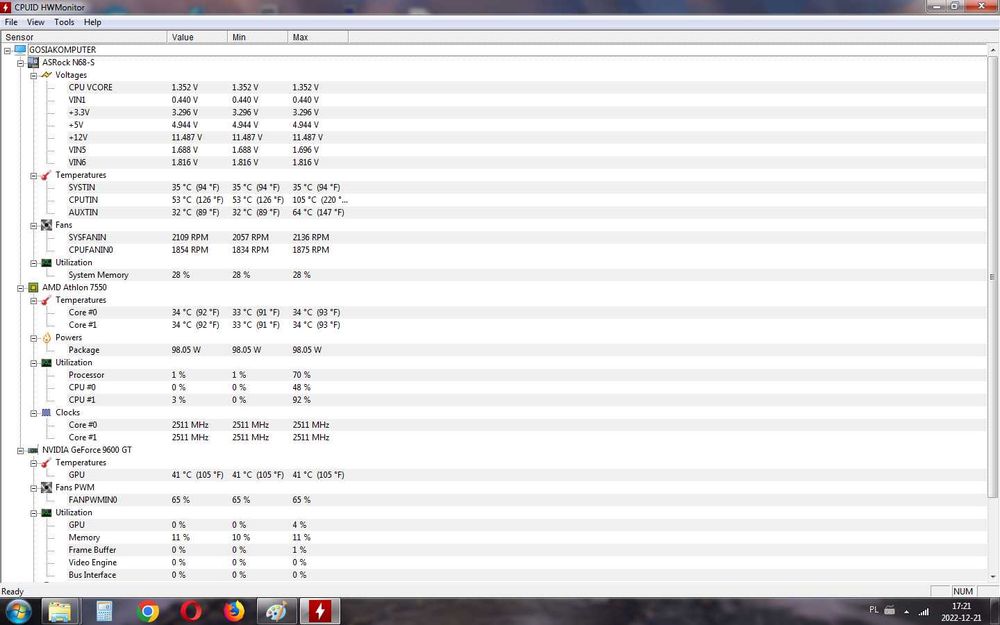Select the CPUTIN temperature row

click(494, 200)
